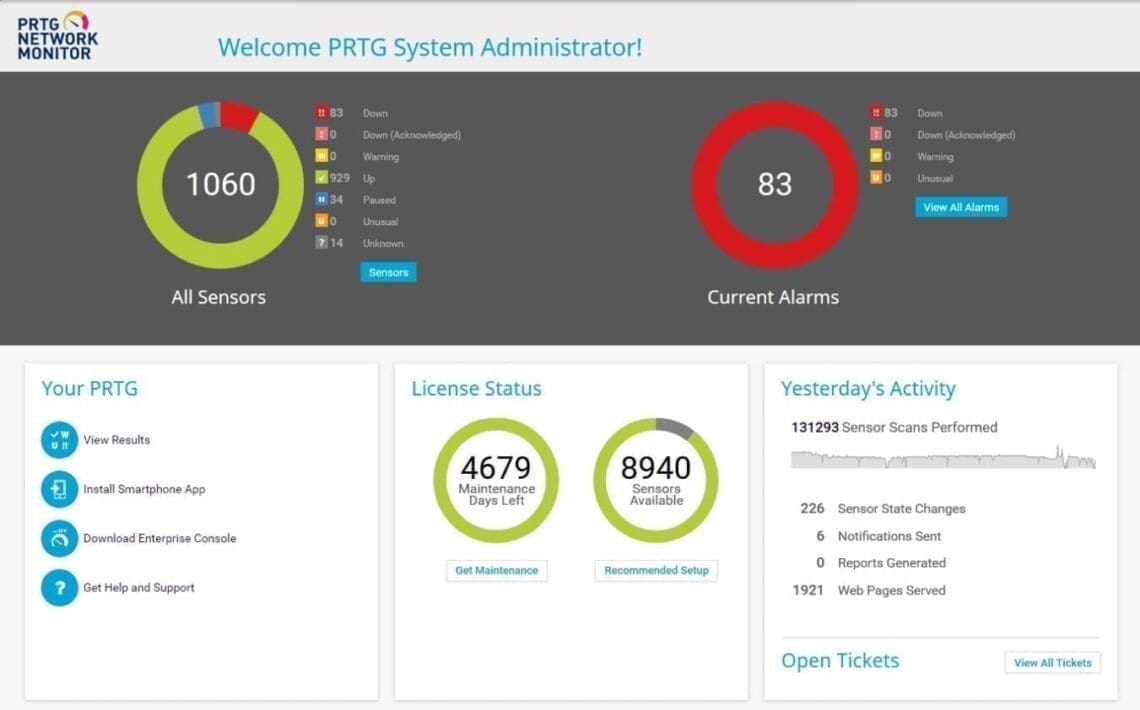Open View All Alarms
The width and height of the screenshot is (1140, 710).
[x=961, y=207]
